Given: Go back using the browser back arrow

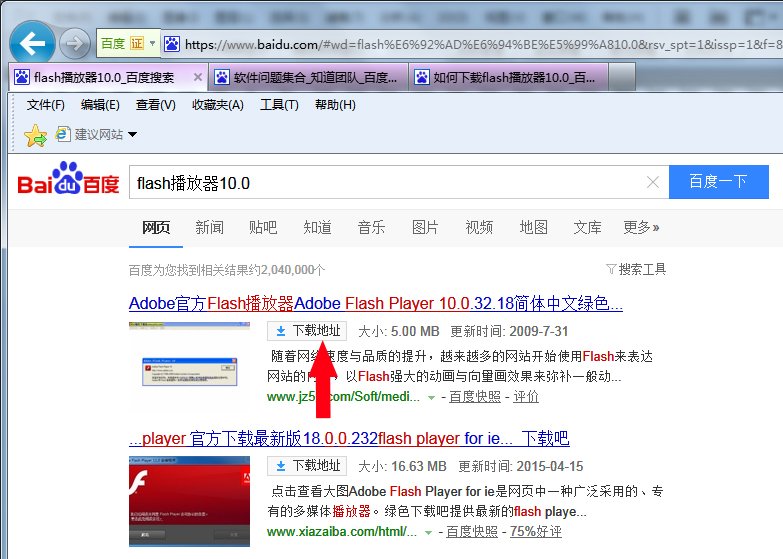Looking at the screenshot, I should (32, 43).
